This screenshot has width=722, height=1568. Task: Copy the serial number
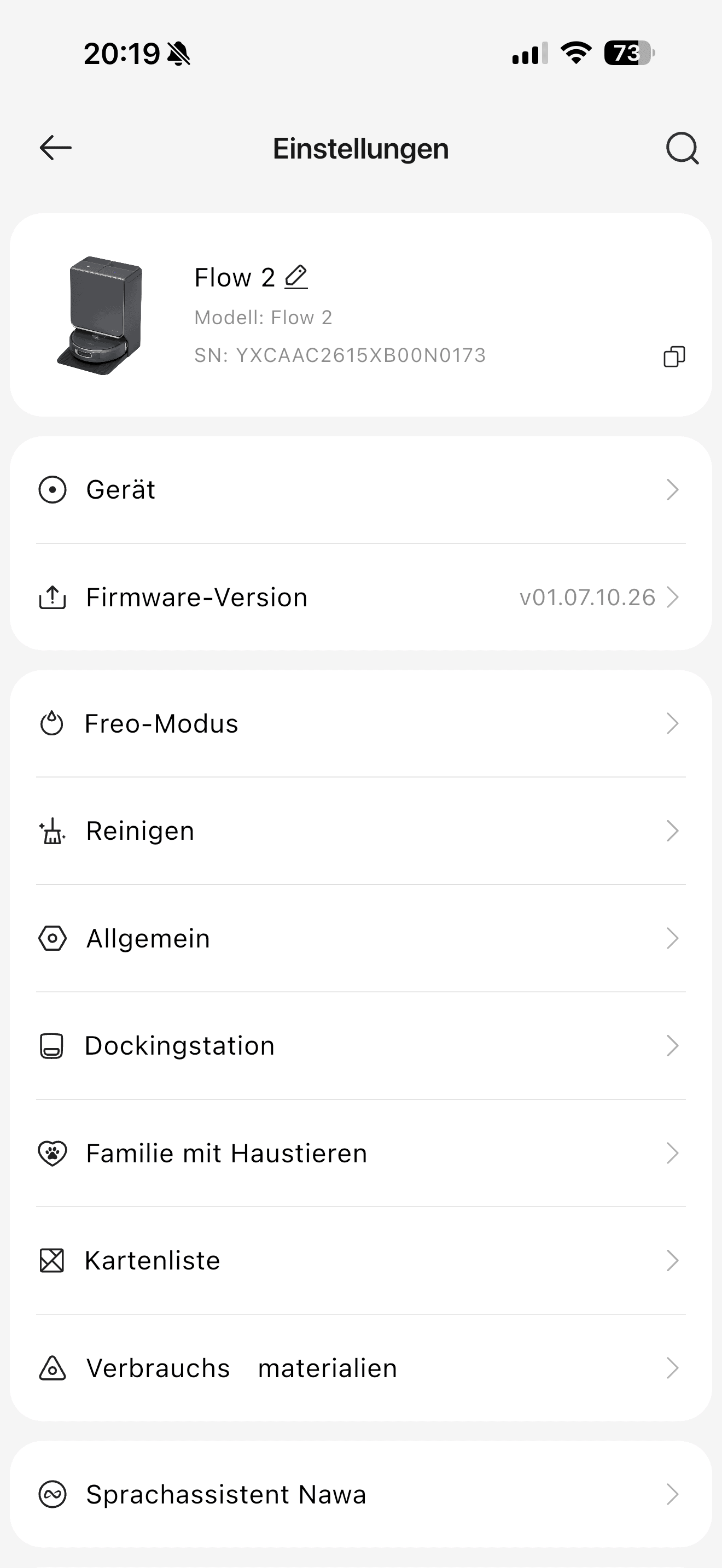tap(674, 356)
